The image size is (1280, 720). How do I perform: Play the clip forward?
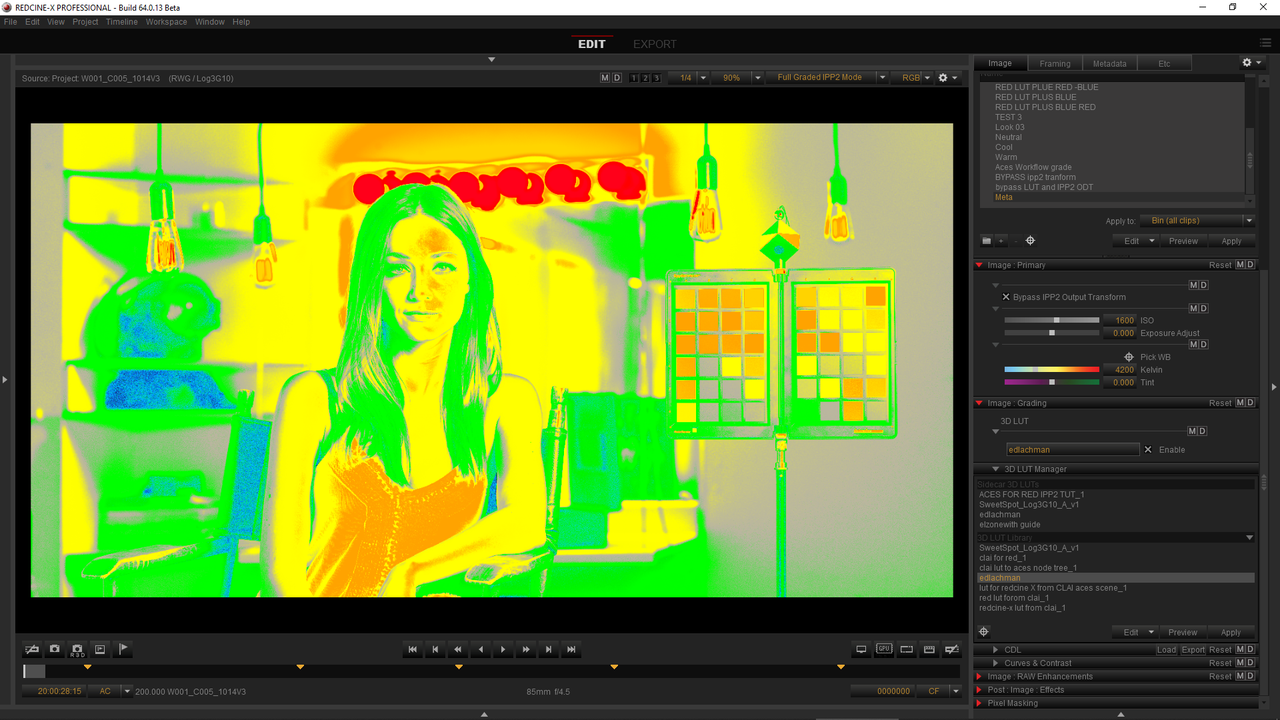tap(503, 649)
